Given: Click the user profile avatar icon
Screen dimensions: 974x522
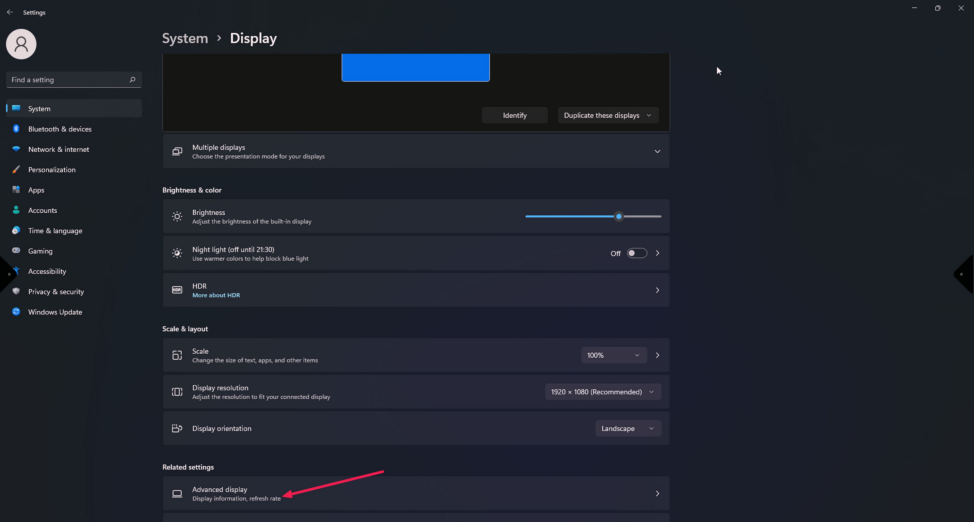Looking at the screenshot, I should 21,44.
